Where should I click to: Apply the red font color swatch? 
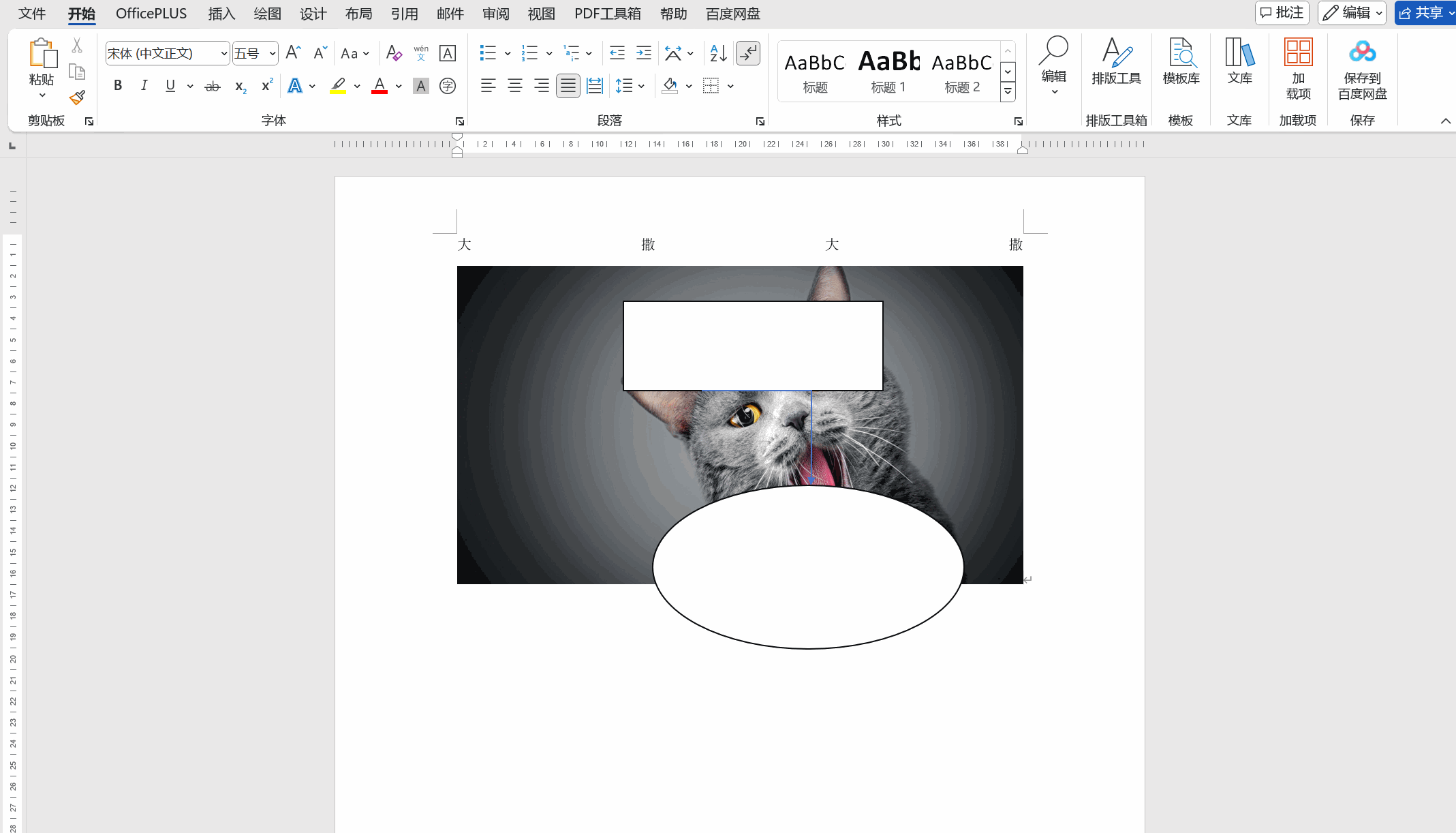[380, 86]
